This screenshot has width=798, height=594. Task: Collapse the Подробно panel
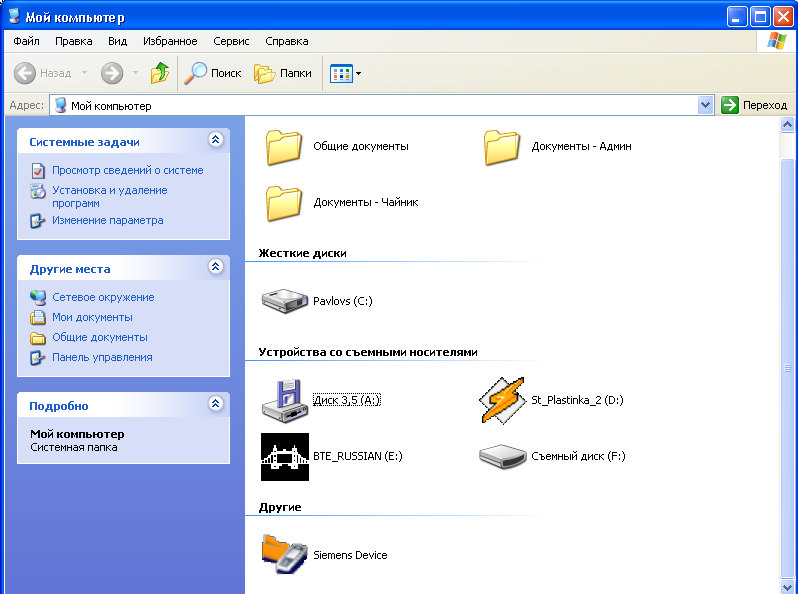tap(216, 404)
